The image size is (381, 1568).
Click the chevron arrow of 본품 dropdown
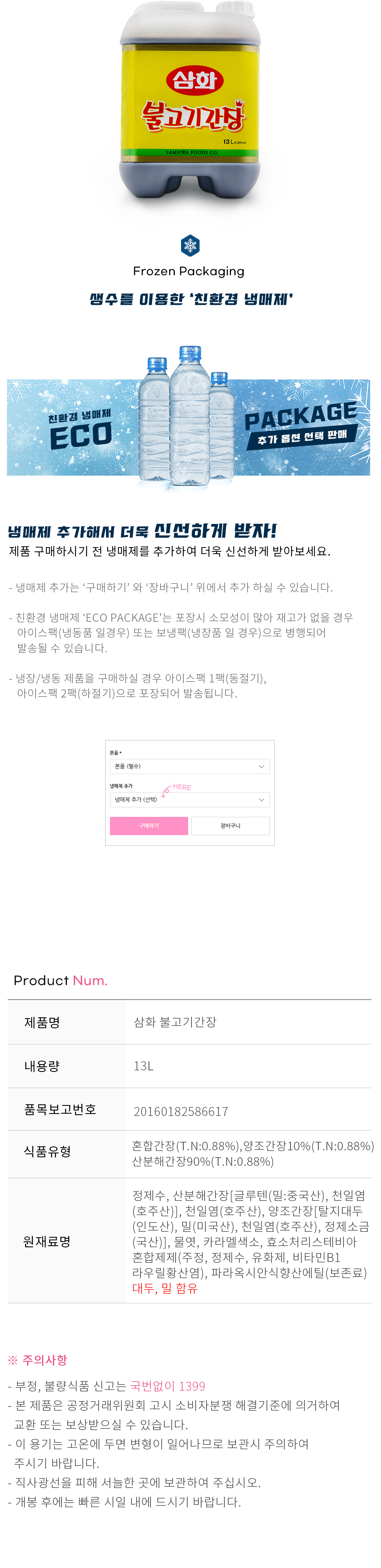(261, 766)
